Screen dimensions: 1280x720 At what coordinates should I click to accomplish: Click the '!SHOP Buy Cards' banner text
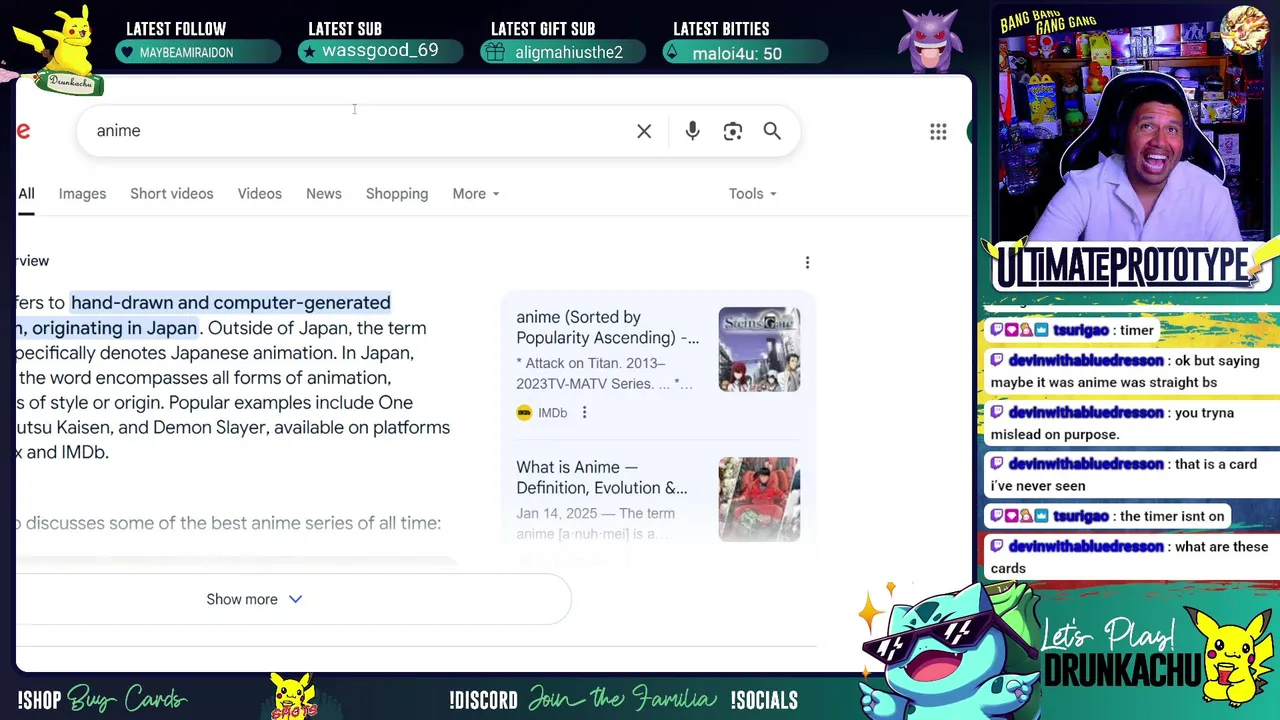[102, 699]
